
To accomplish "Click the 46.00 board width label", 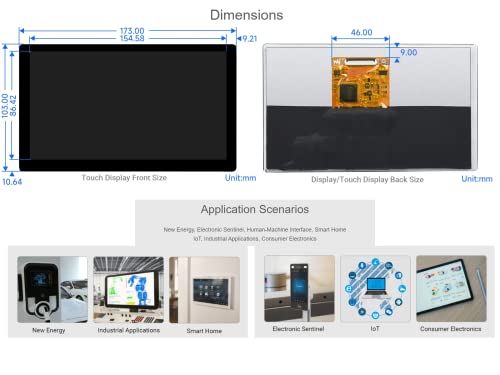I will click(x=361, y=32).
